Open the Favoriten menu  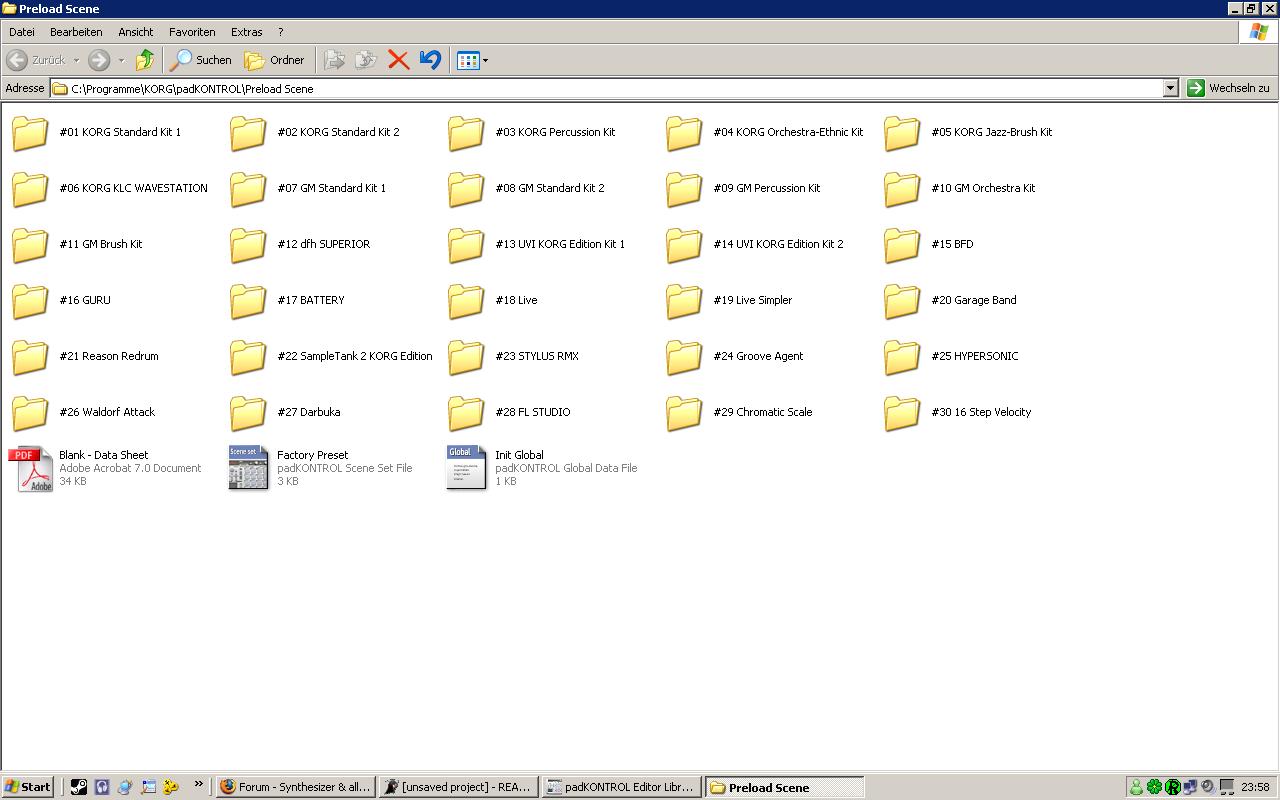(x=192, y=32)
